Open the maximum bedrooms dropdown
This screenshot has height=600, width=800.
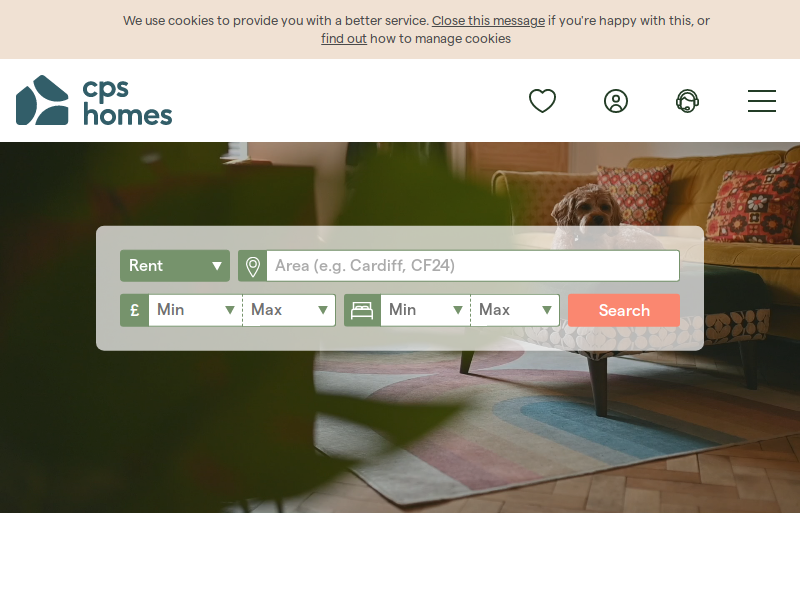pyautogui.click(x=515, y=310)
